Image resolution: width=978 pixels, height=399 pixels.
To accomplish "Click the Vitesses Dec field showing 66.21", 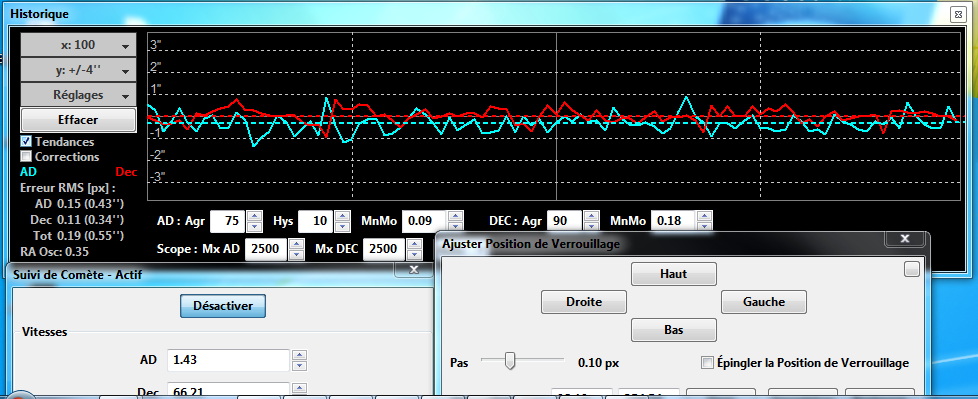I will click(x=228, y=391).
